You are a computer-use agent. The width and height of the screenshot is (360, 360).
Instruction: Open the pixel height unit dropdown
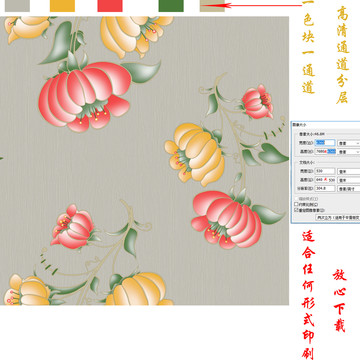click(x=349, y=152)
